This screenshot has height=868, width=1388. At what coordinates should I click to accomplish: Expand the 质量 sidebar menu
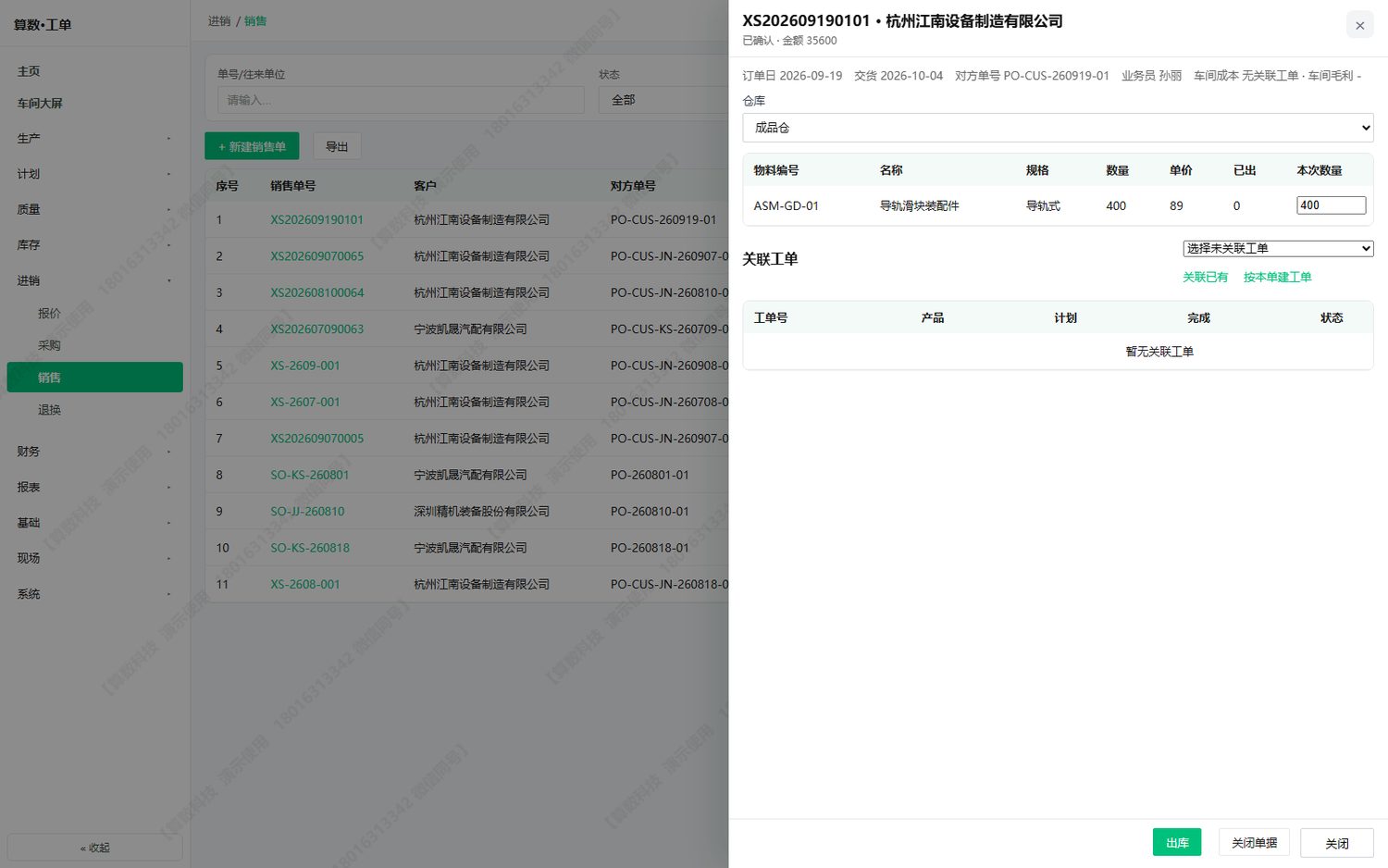tap(94, 209)
